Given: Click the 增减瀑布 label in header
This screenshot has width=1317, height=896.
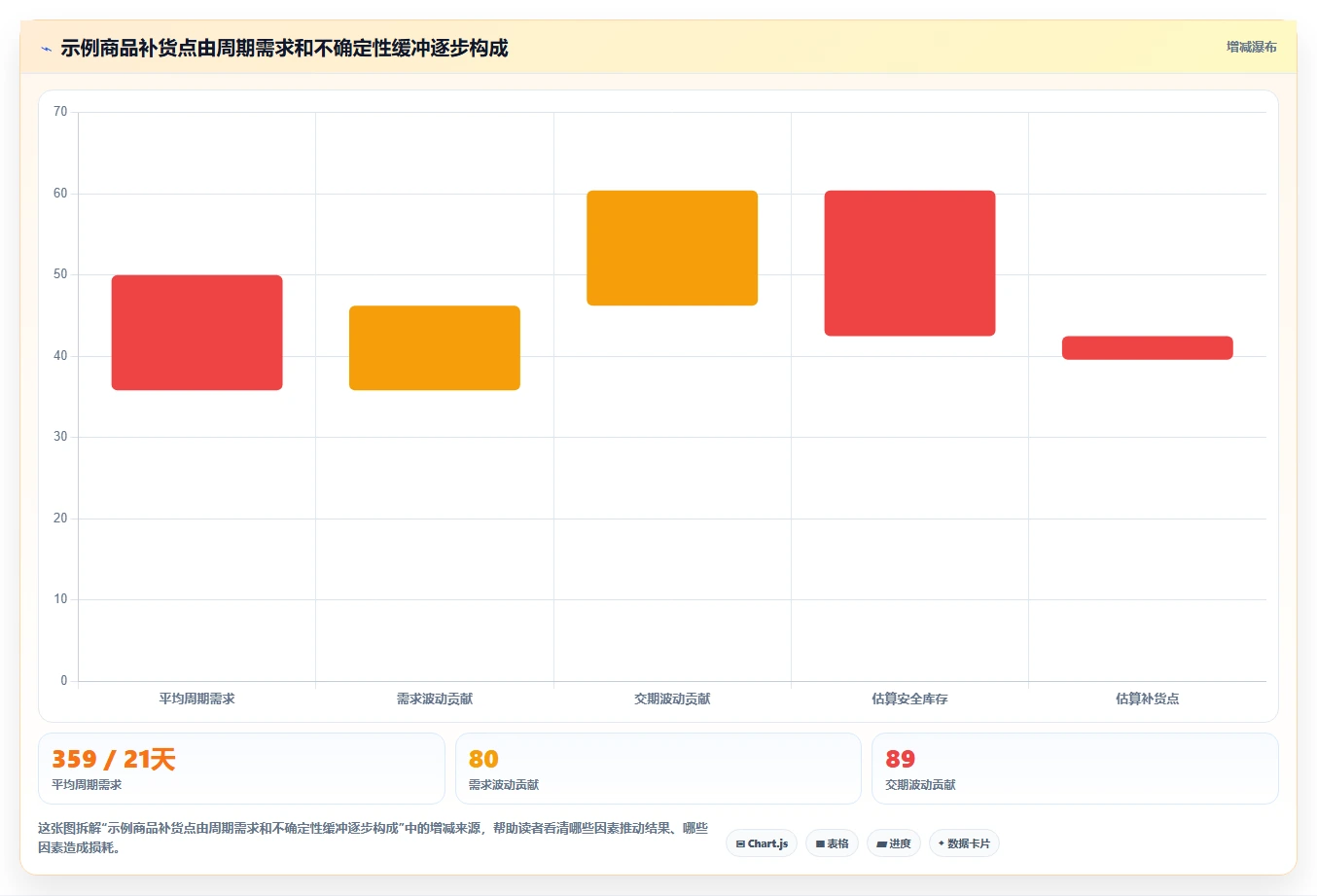Looking at the screenshot, I should click(x=1251, y=47).
